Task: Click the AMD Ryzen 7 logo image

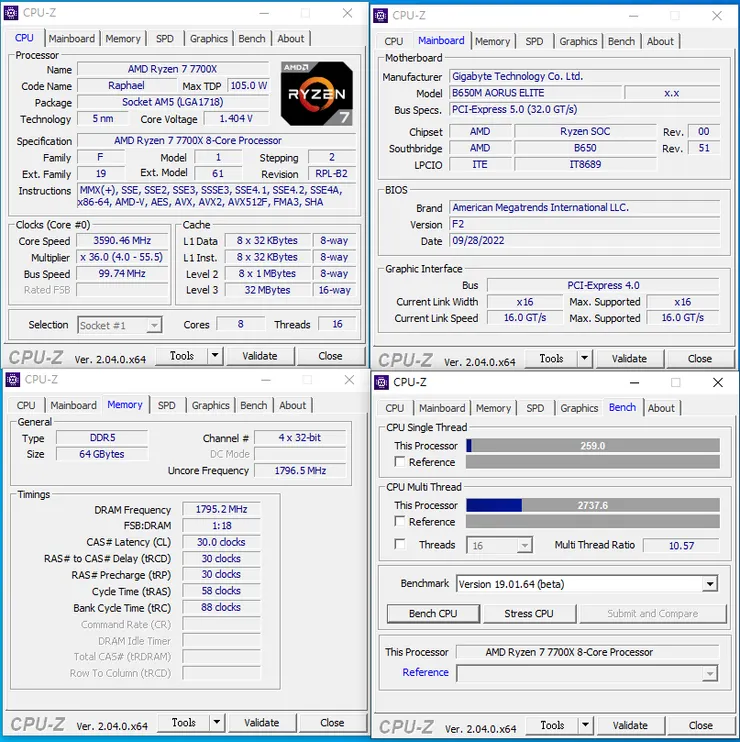Action: [317, 93]
